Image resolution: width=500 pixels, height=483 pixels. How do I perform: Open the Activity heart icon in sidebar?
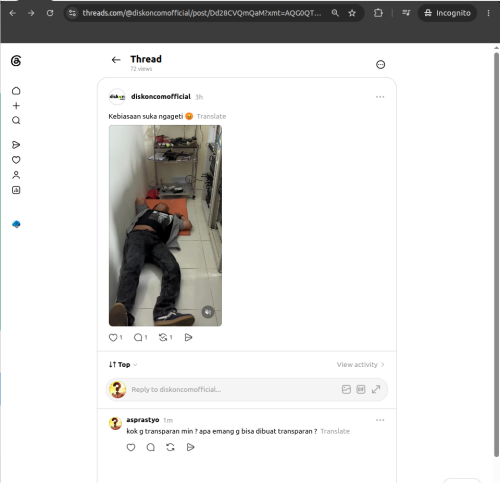click(16, 160)
